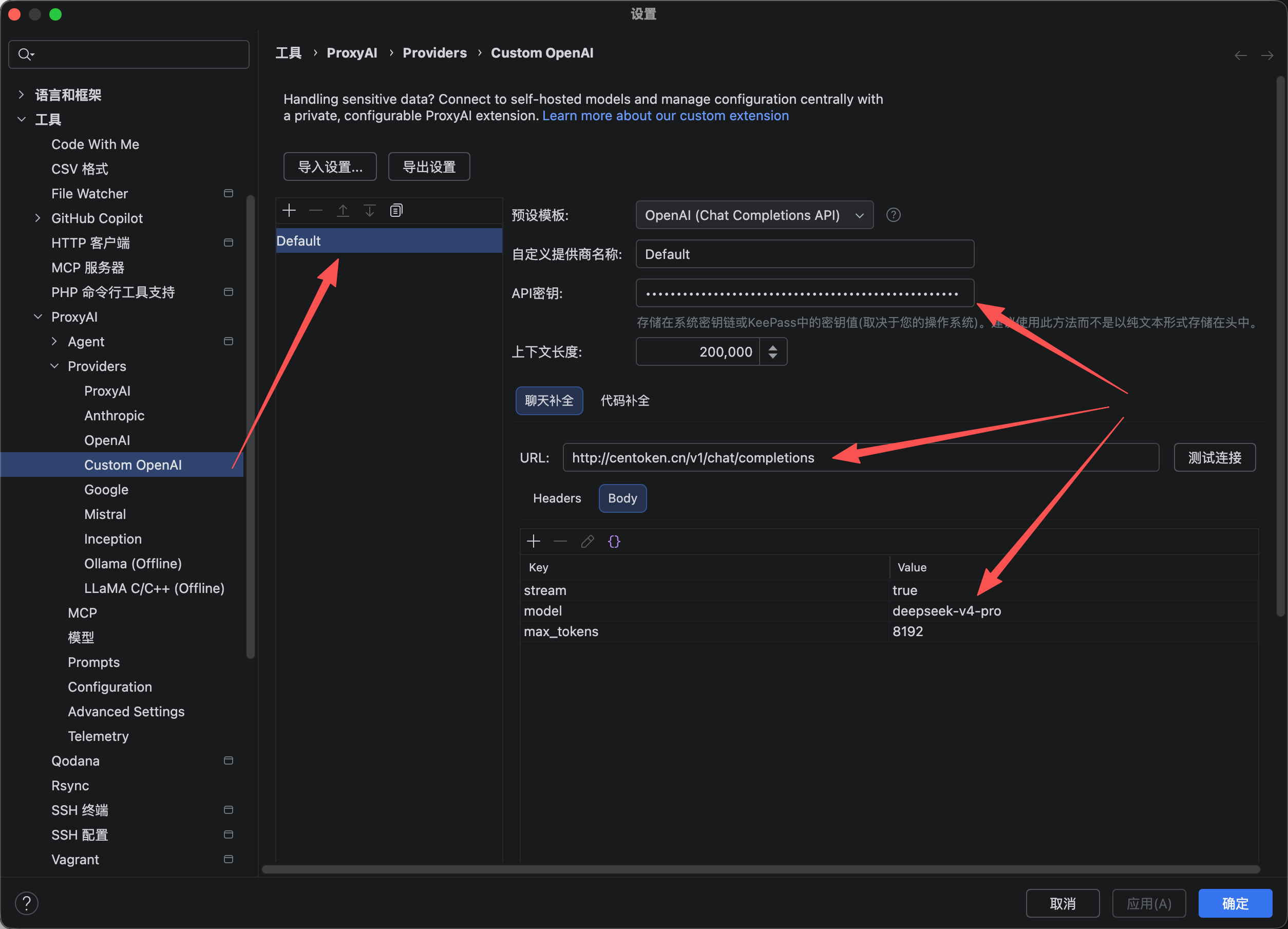Viewport: 1288px width, 929px height.
Task: Click the SSH 终端 project-level icon
Action: [x=229, y=810]
